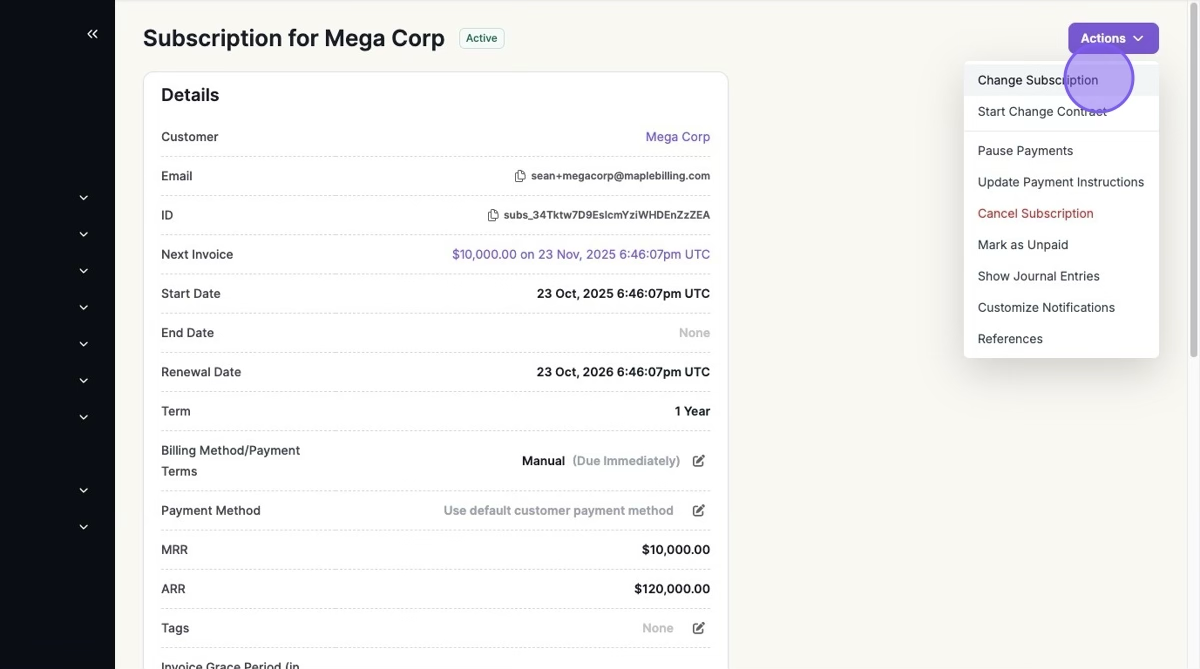Select Mark as Unpaid
Screen dimensions: 1200x669
1022,245
